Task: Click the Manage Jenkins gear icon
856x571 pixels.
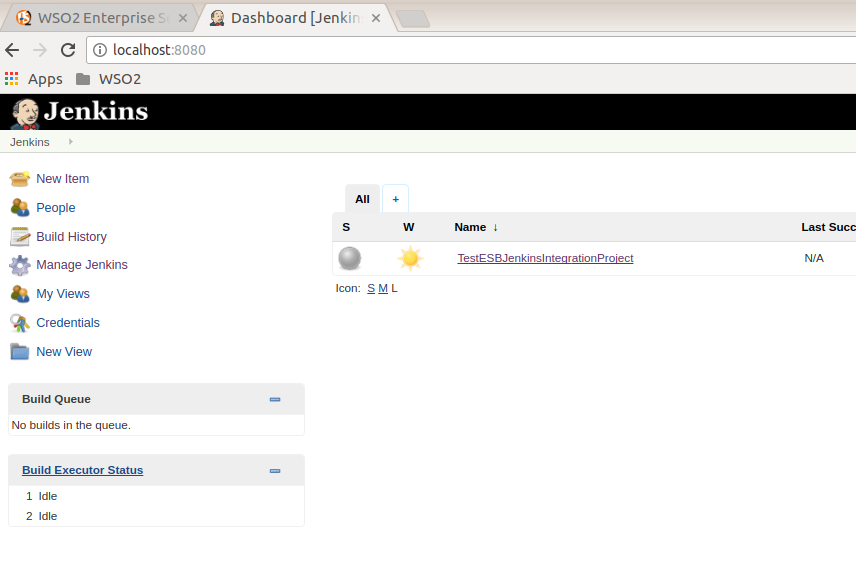Action: tap(20, 265)
